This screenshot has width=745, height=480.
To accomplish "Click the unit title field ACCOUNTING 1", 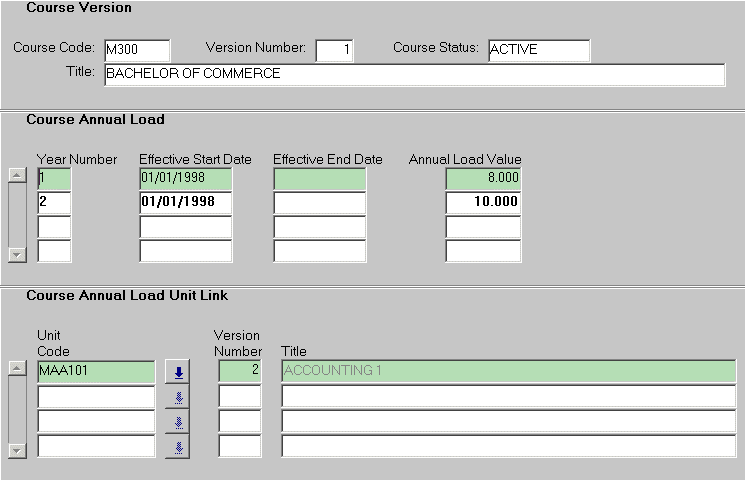I will pyautogui.click(x=508, y=372).
